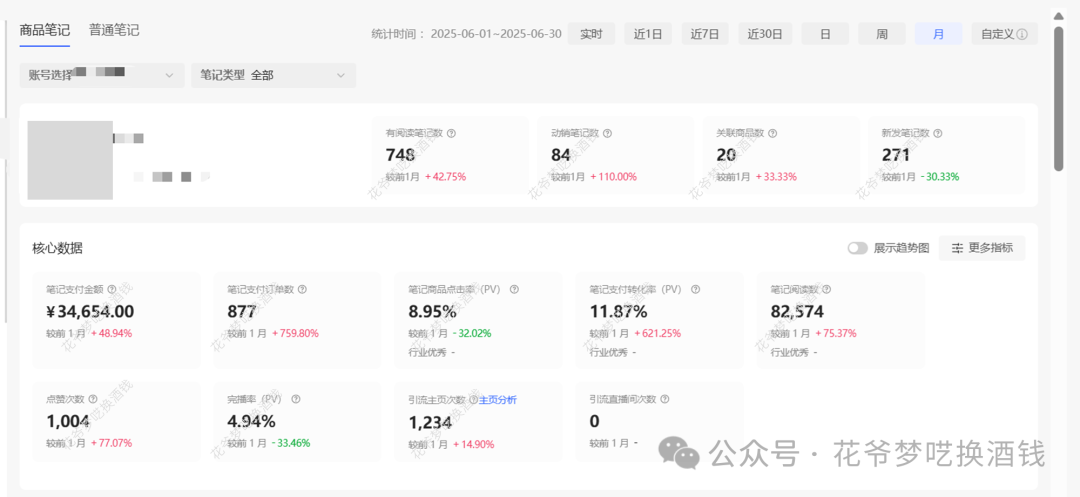This screenshot has width=1080, height=497.
Task: Click help icon next to 笔记支付订单数
Action: point(302,290)
